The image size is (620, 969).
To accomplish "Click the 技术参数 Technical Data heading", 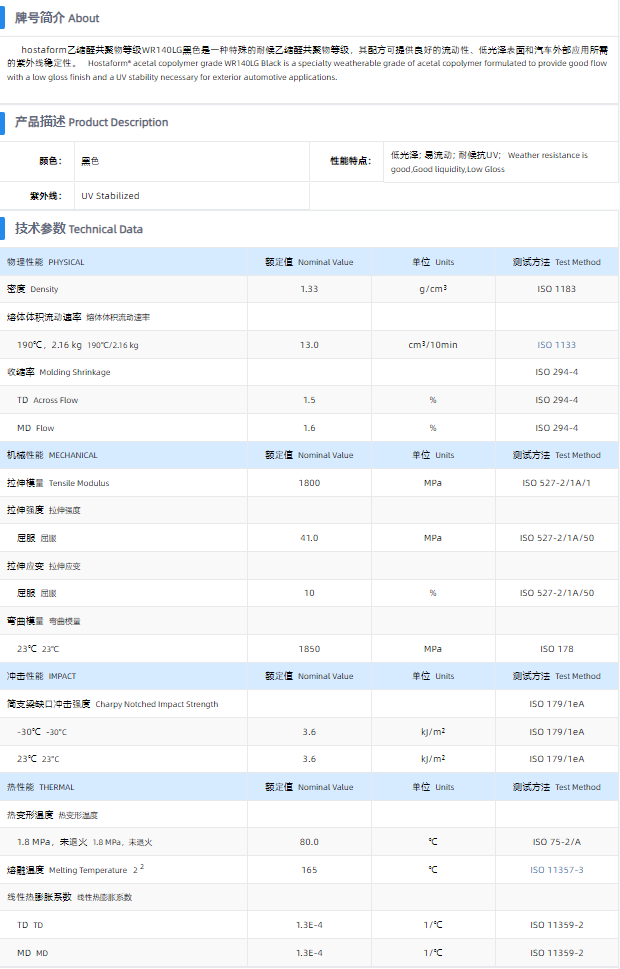I will coord(78,229).
